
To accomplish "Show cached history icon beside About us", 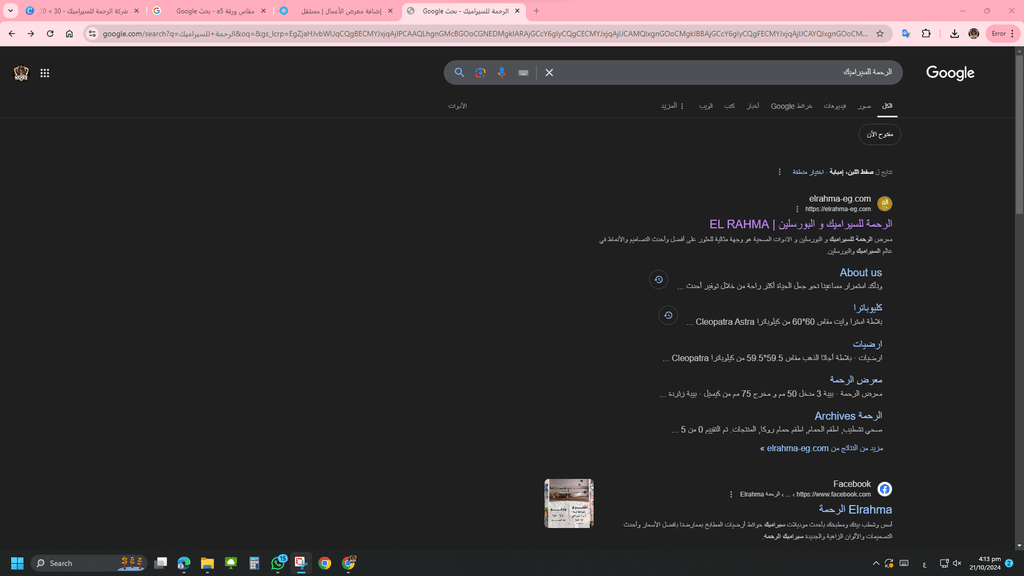I will coord(658,280).
